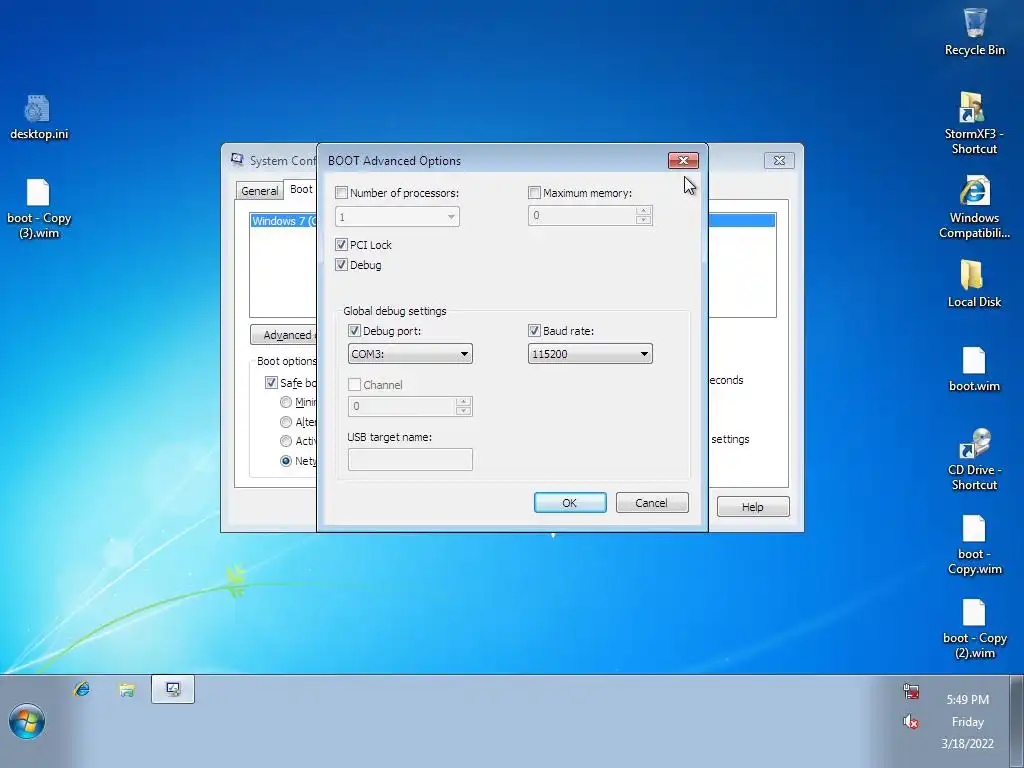Click the Advanced options button behind dialog
This screenshot has width=1024, height=768.
coord(284,335)
